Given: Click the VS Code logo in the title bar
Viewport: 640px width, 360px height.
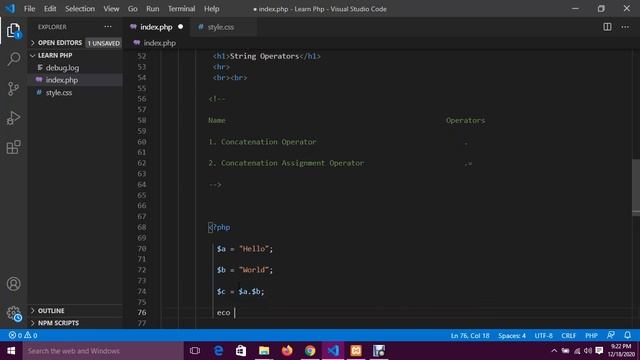Looking at the screenshot, I should tap(10, 9).
